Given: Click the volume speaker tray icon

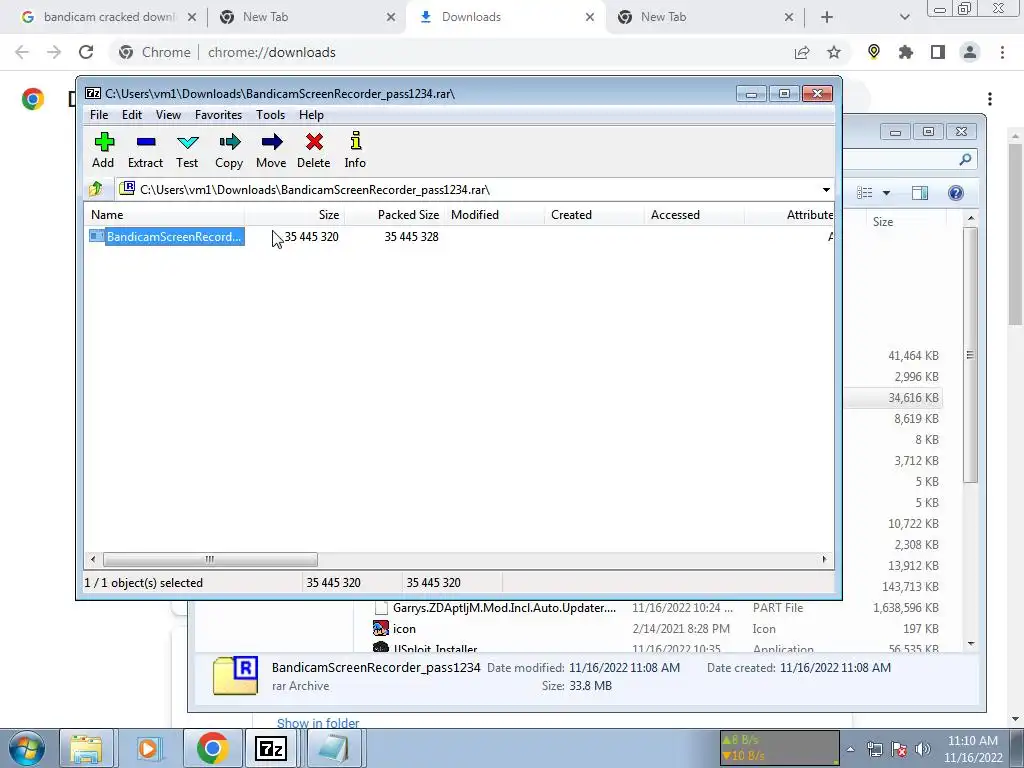Looking at the screenshot, I should click(923, 749).
